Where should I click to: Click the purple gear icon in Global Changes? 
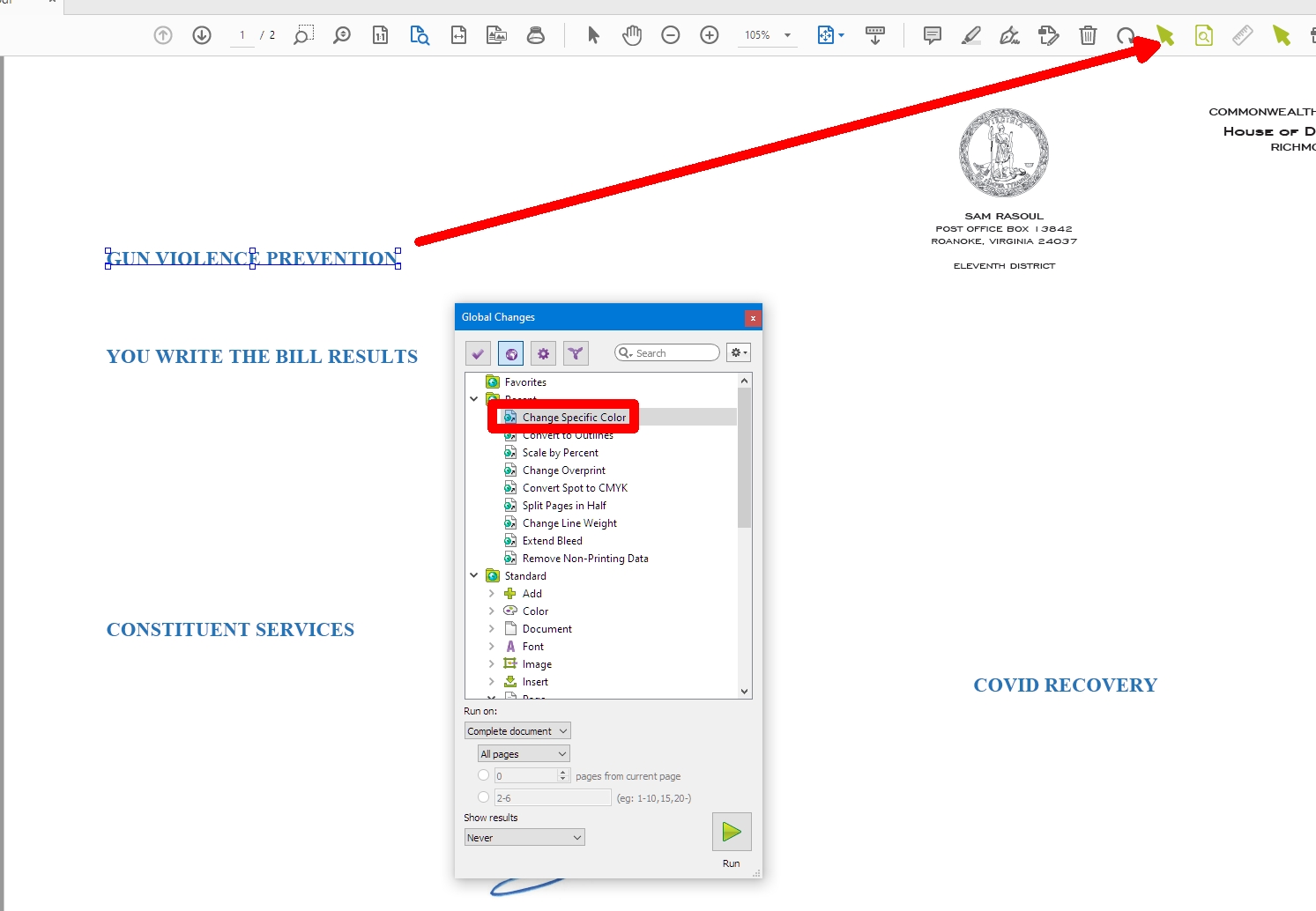pos(543,353)
